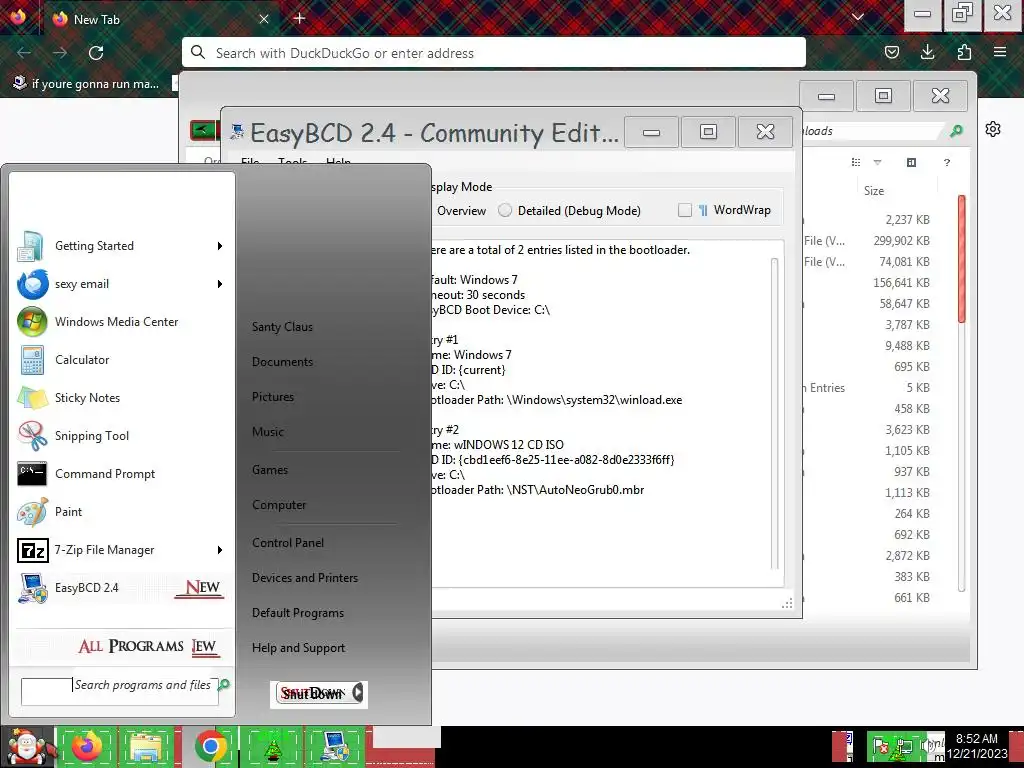This screenshot has width=1024, height=768.
Task: Open Explorer view options dropdown arrow
Action: (x=877, y=163)
